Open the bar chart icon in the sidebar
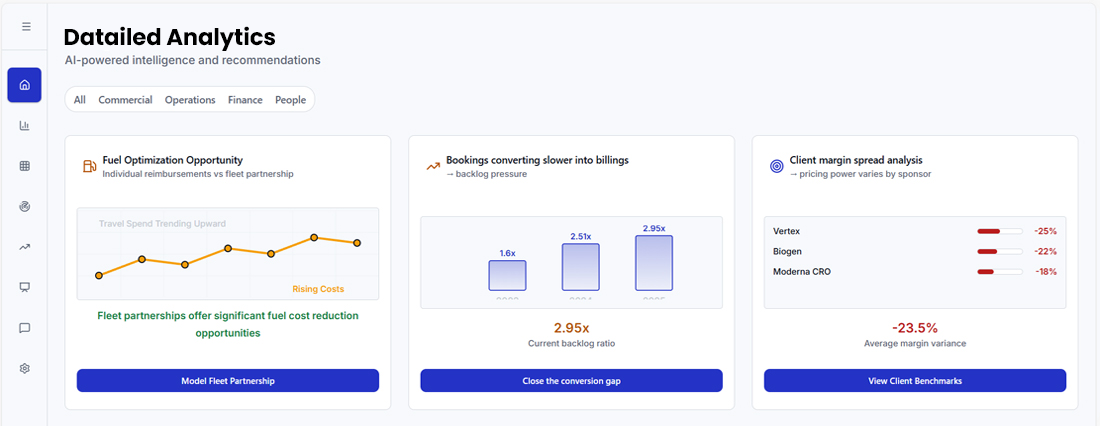The height and width of the screenshot is (426, 1100). coord(25,126)
